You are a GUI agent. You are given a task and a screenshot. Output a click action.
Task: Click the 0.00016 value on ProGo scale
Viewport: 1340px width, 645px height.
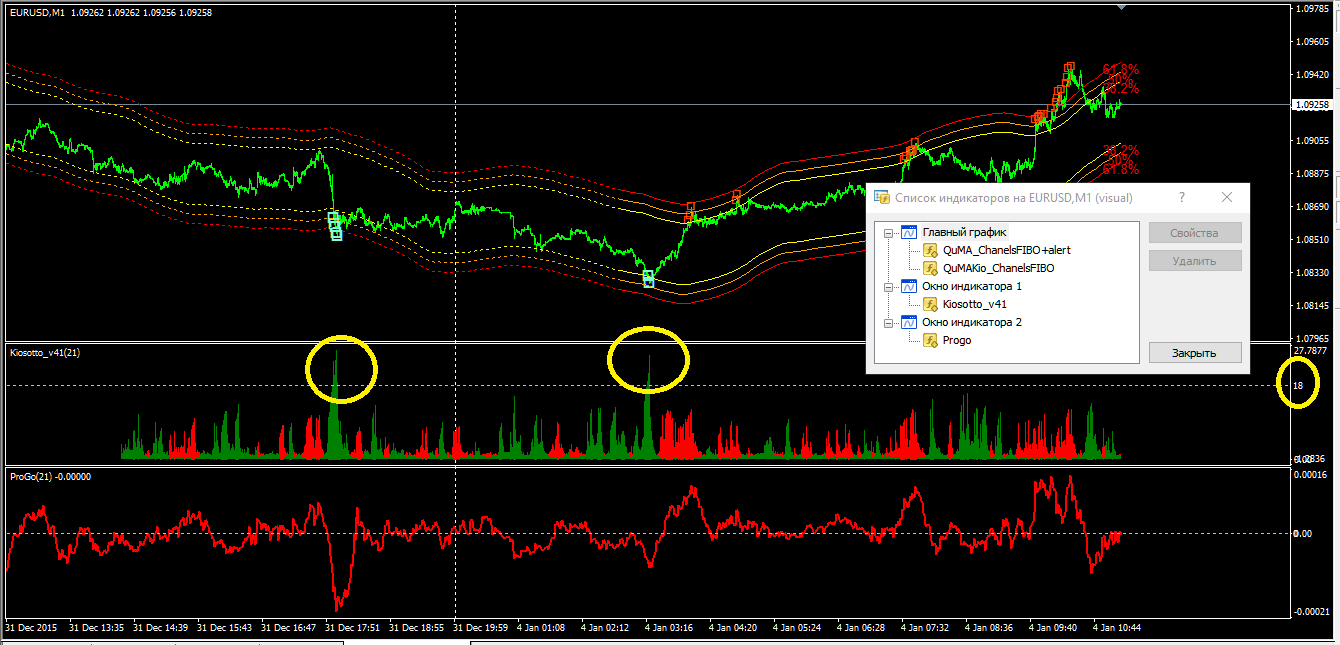tap(1311, 475)
